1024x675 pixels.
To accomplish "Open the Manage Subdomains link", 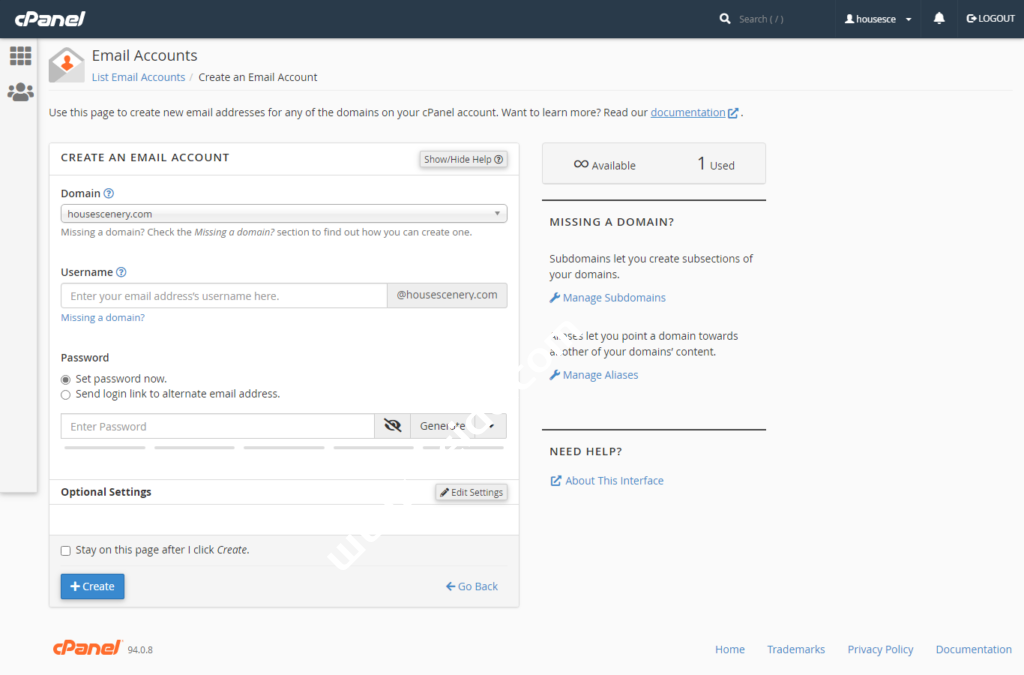I will click(x=613, y=298).
